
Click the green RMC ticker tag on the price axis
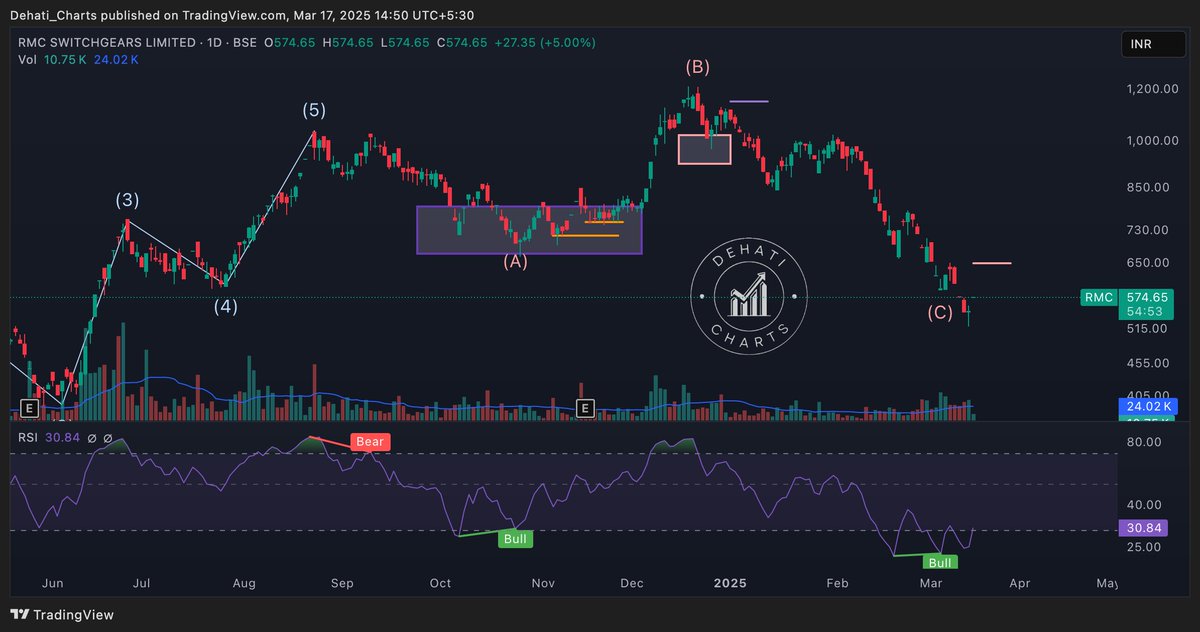(1098, 297)
